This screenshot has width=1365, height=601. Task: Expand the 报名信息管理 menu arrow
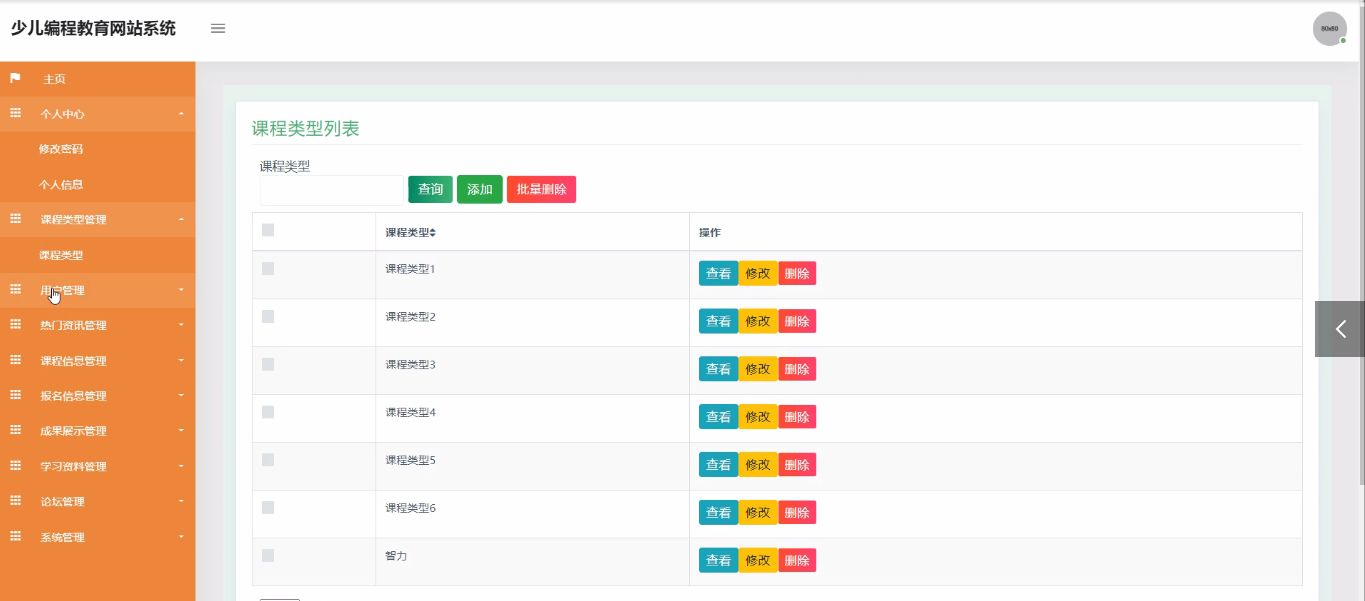coord(181,395)
